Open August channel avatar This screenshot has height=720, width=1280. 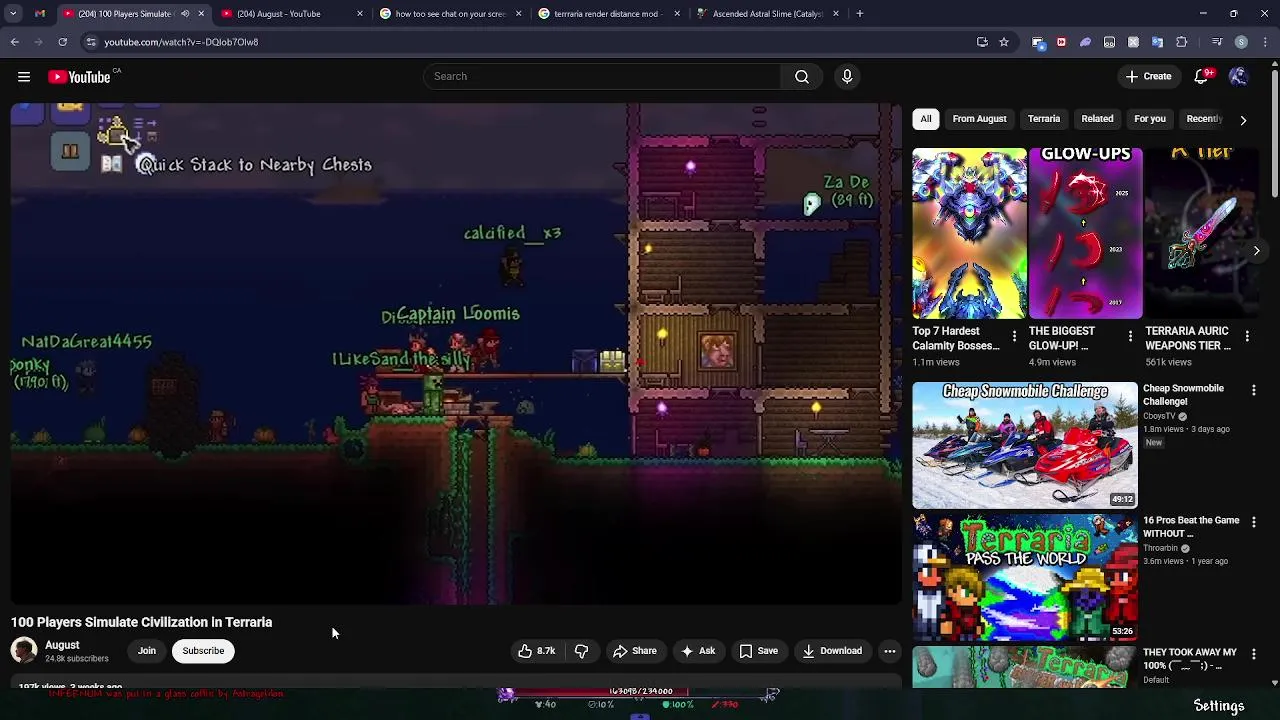click(x=24, y=651)
